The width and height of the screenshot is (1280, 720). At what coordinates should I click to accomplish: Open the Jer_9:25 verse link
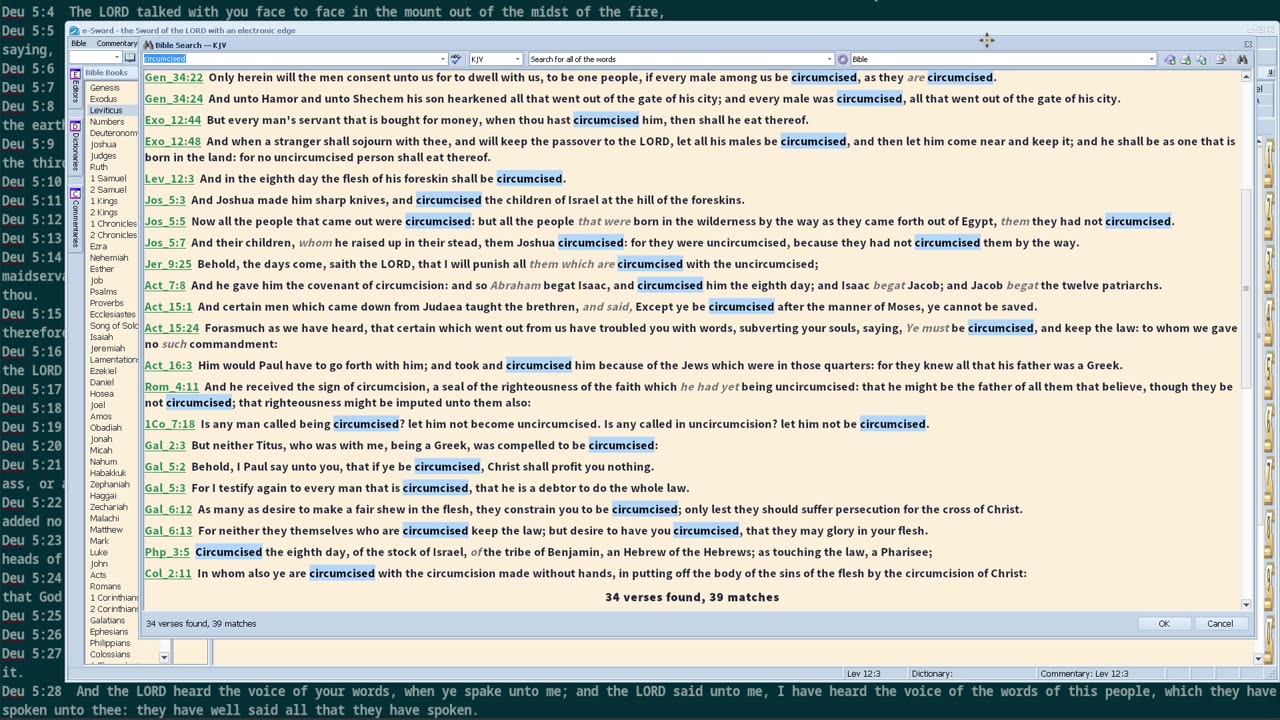tap(168, 264)
